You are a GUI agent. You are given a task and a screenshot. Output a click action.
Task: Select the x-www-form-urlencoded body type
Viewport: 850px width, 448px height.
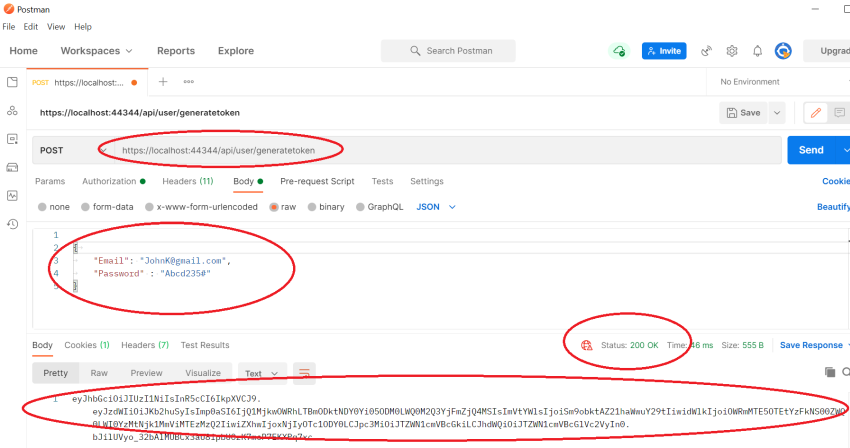201,207
